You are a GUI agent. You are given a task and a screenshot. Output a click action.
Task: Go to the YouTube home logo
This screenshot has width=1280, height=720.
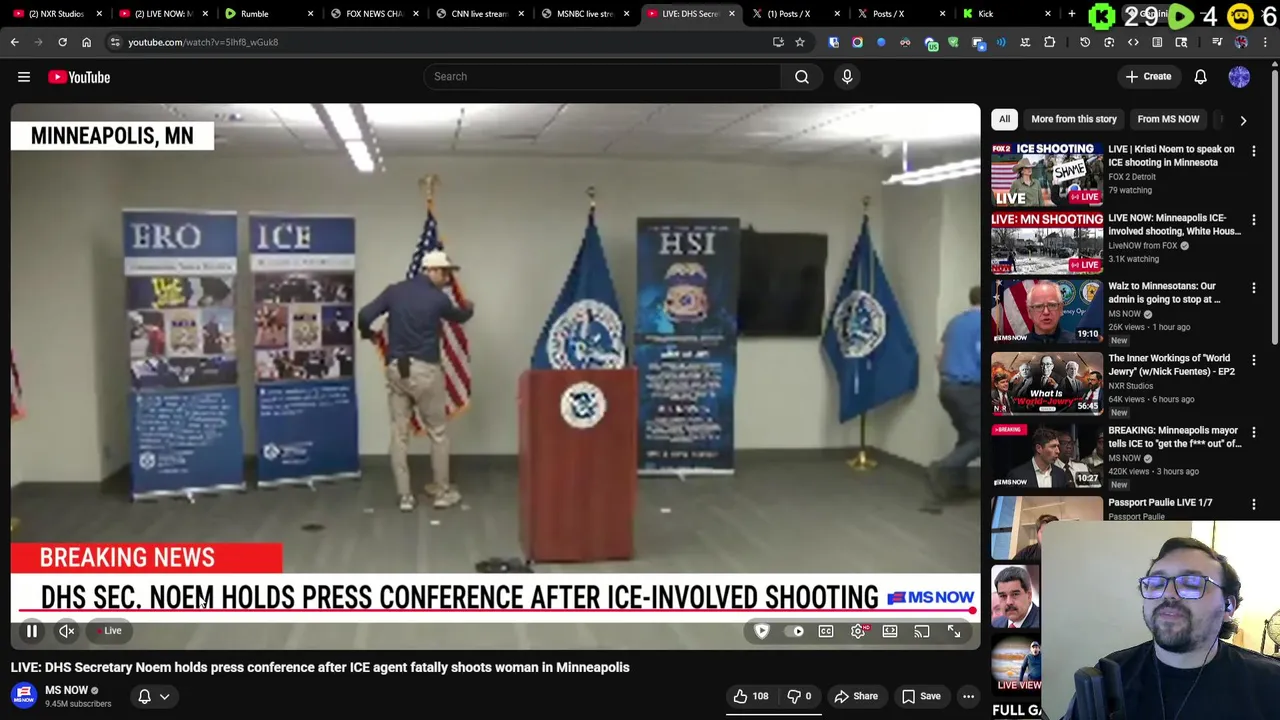pyautogui.click(x=79, y=77)
